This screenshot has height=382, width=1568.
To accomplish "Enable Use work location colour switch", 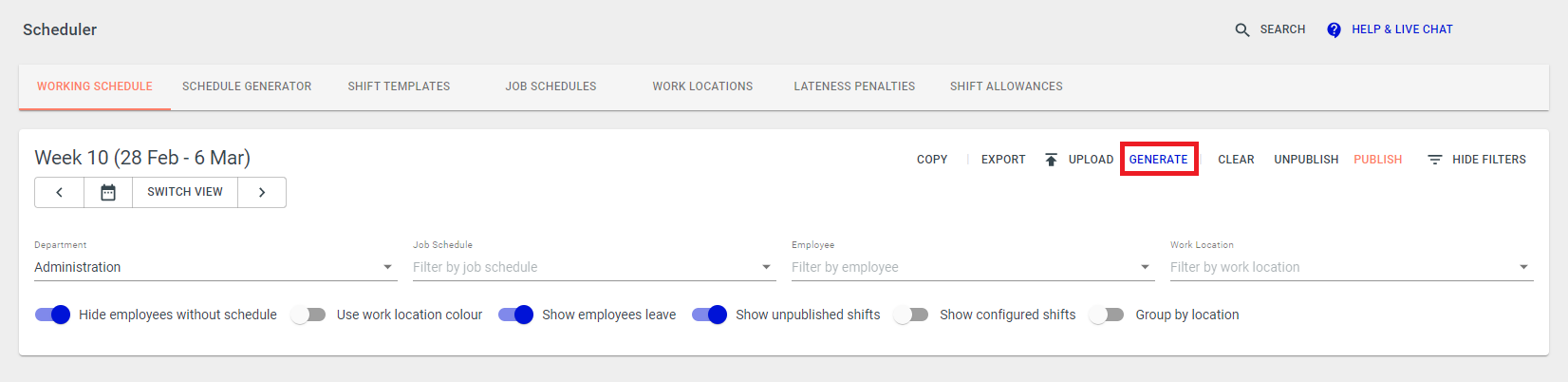I will (x=308, y=315).
